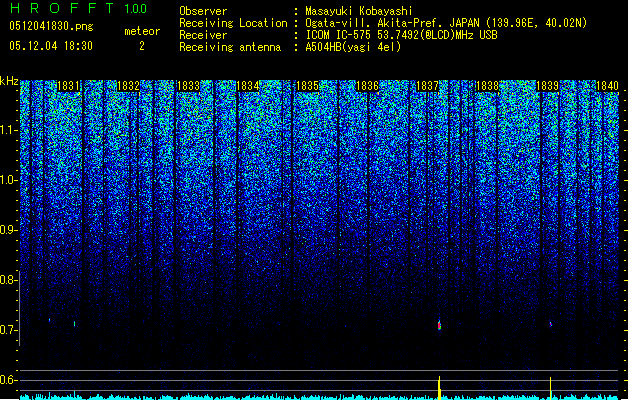Click the 1839 time marker
Viewport: 629px width, 400px height.
(x=547, y=86)
